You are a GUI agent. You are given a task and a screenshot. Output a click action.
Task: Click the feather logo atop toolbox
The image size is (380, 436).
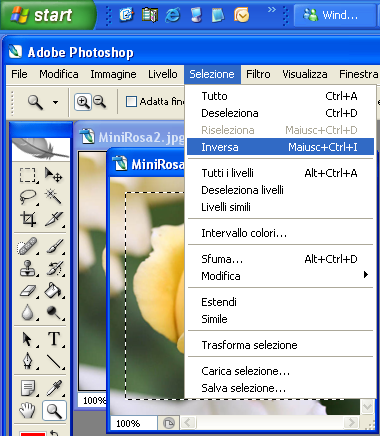tap(41, 149)
